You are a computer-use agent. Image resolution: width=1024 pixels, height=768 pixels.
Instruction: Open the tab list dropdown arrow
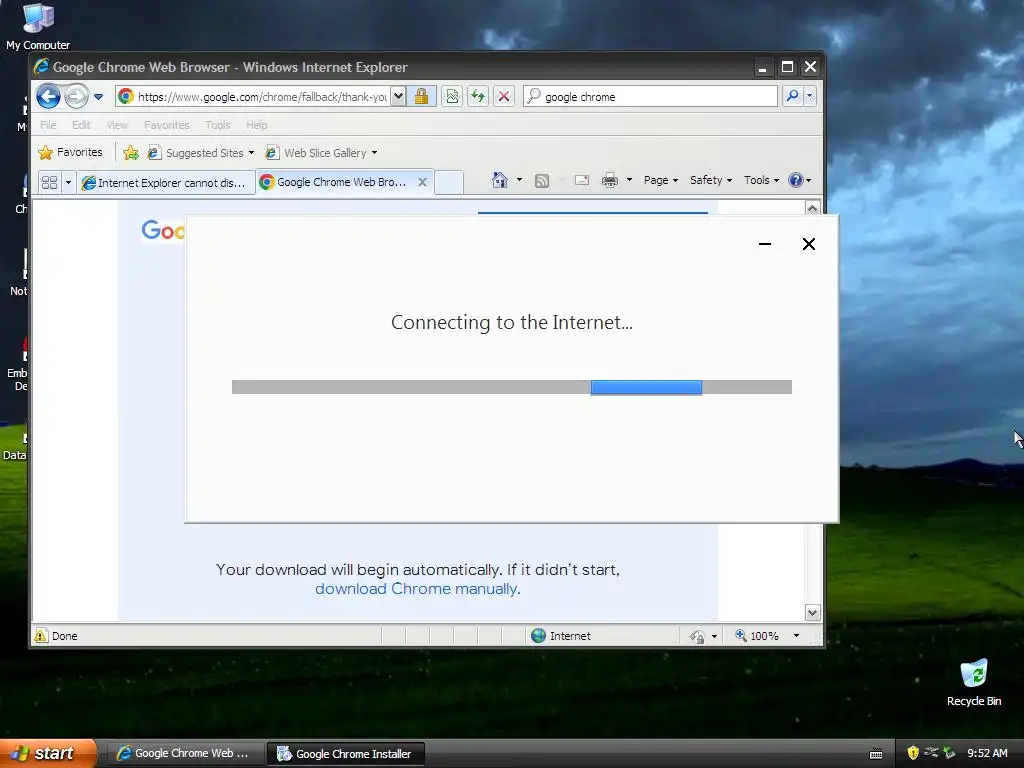68,183
